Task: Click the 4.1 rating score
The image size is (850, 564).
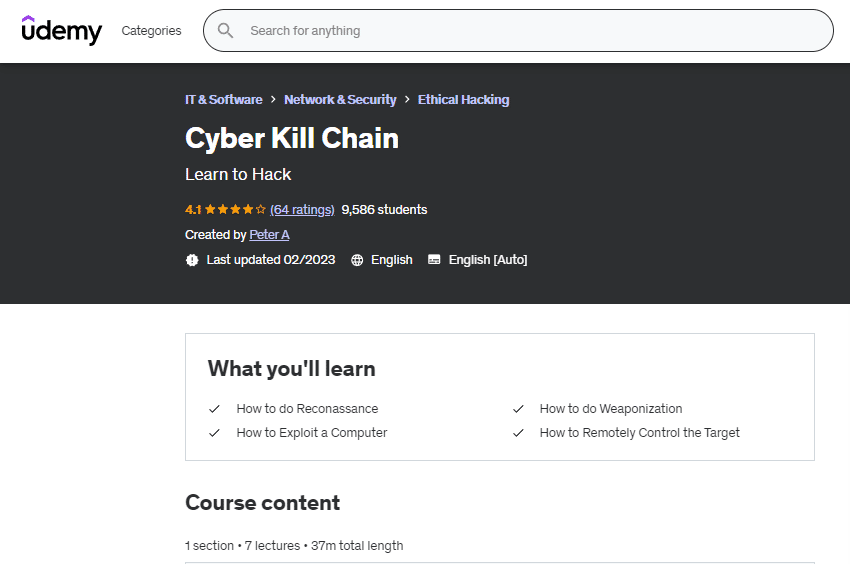Action: pyautogui.click(x=193, y=210)
